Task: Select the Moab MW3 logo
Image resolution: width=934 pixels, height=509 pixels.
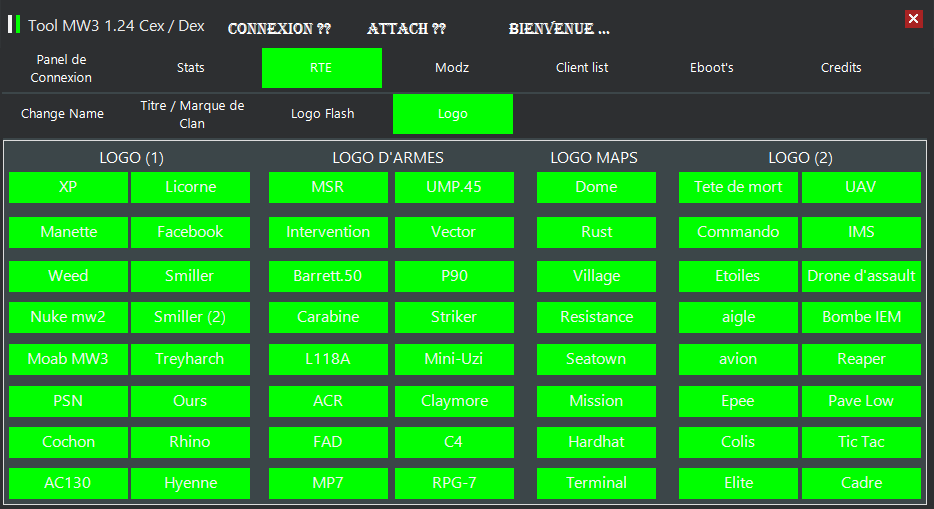Action: point(68,359)
